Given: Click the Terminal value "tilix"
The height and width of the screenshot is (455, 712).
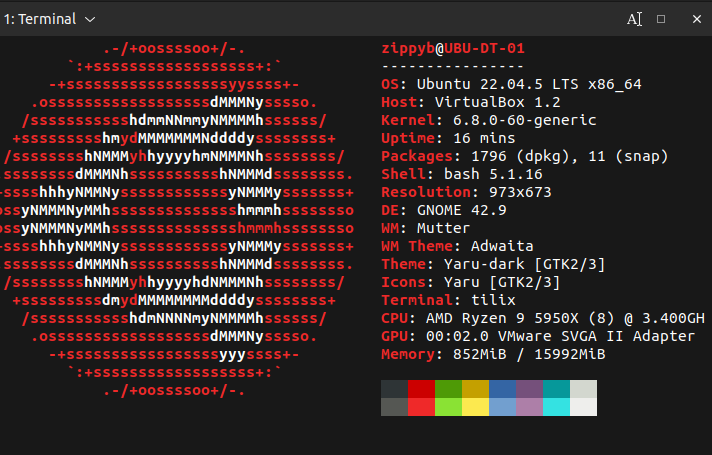Looking at the screenshot, I should click(x=493, y=300).
